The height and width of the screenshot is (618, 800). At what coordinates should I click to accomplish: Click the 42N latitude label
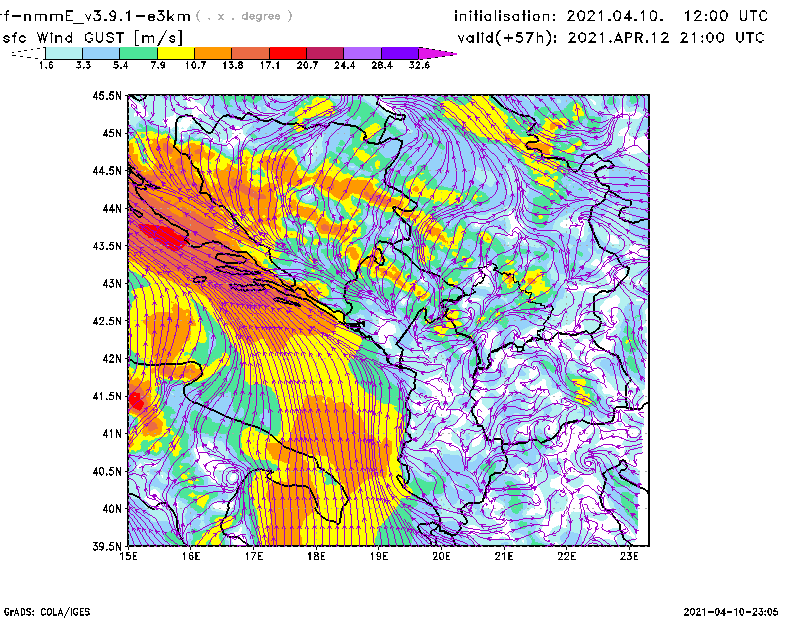[112, 359]
